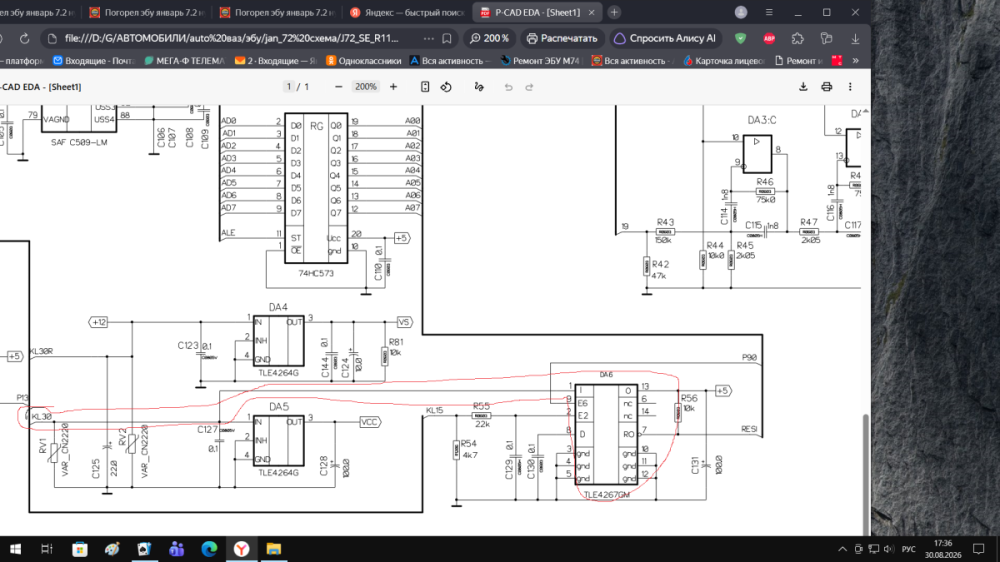Click the fit to page icon
This screenshot has height=562, width=1000.
tap(425, 87)
